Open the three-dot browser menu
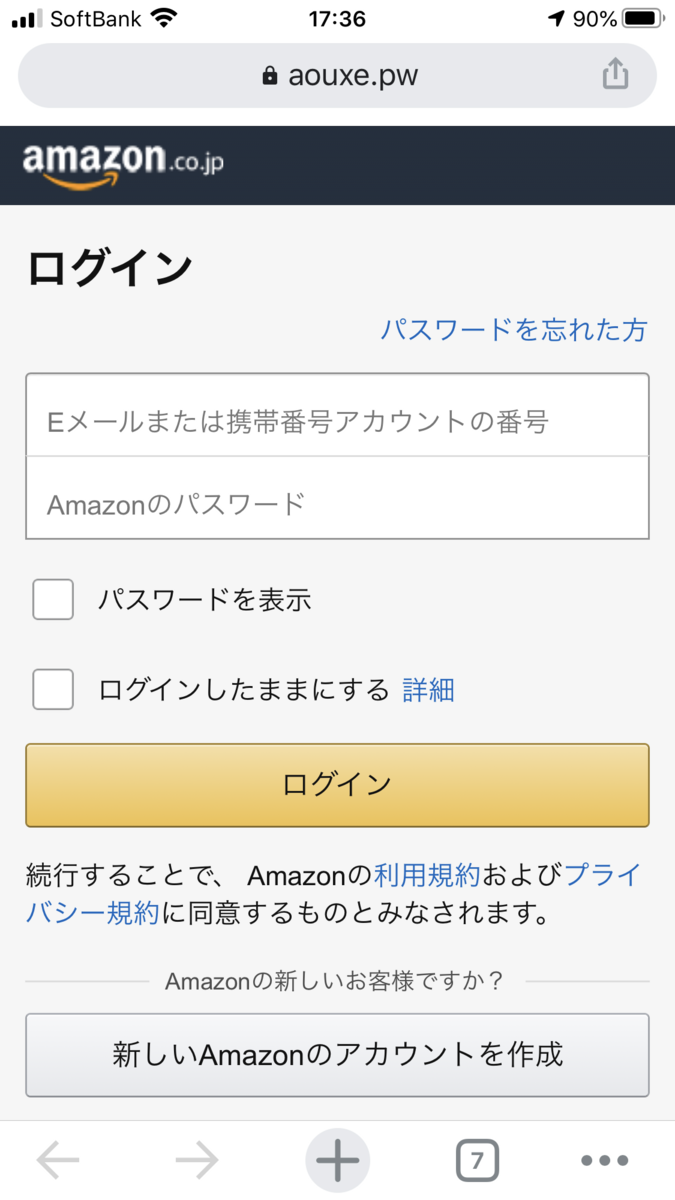This screenshot has height=1200, width=675. 605,1161
